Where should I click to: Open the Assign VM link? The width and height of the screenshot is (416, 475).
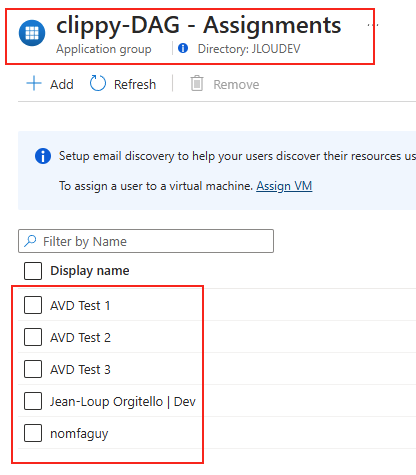[x=284, y=186]
